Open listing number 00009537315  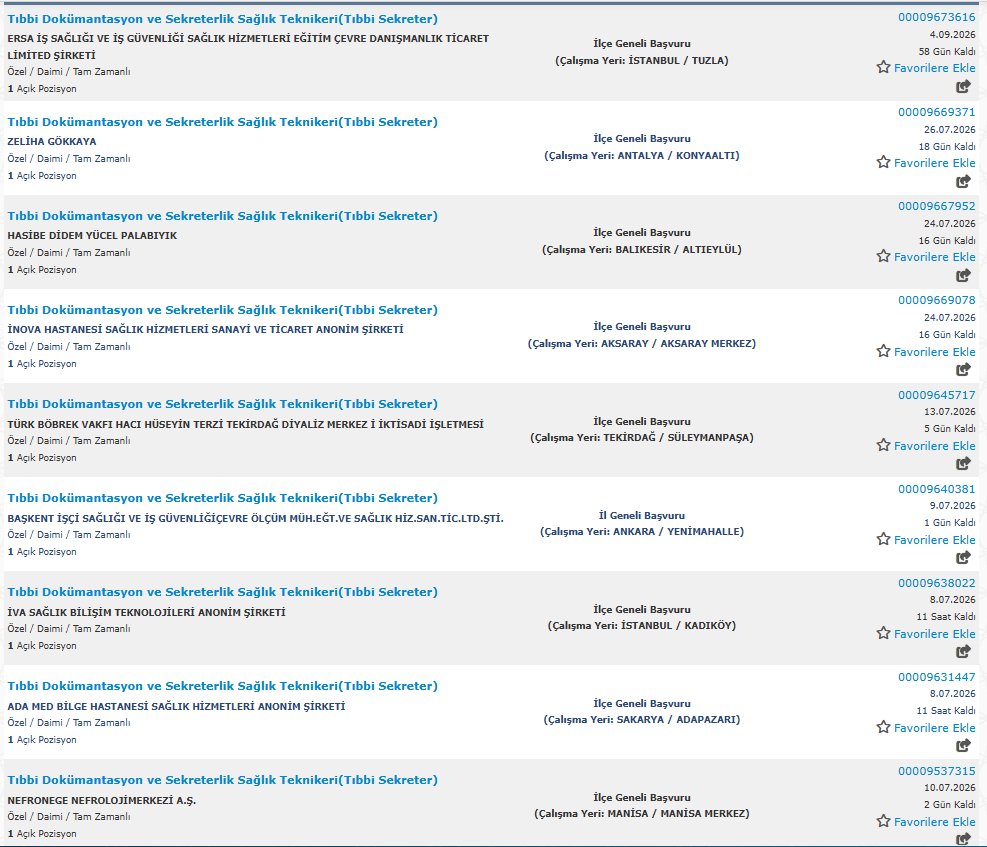[x=937, y=771]
